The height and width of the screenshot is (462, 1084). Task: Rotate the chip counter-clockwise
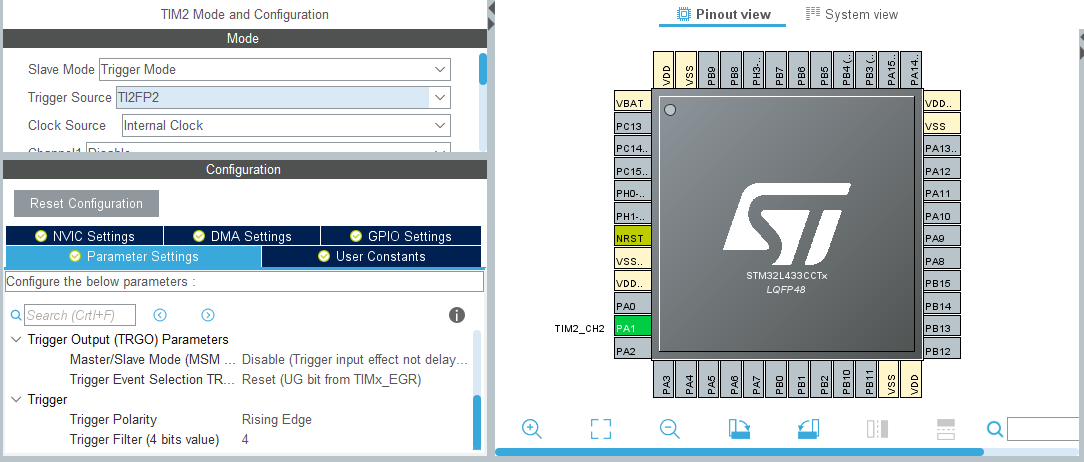(808, 429)
